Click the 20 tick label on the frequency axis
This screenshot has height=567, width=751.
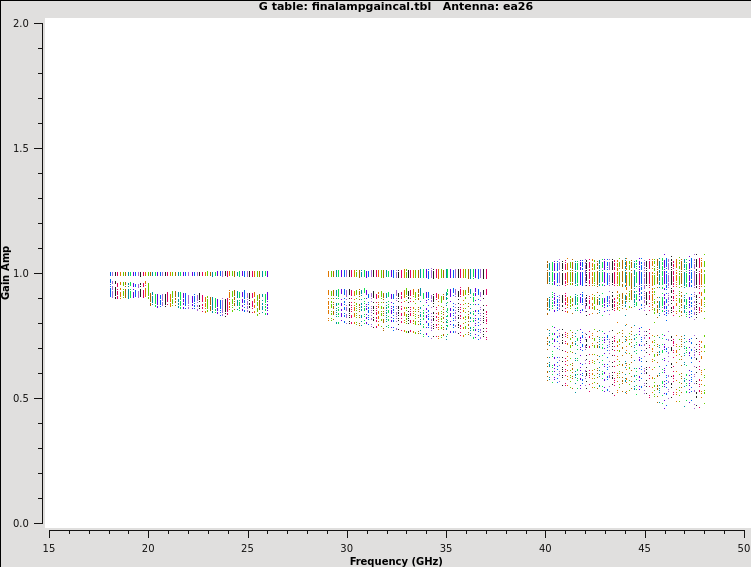[148, 548]
